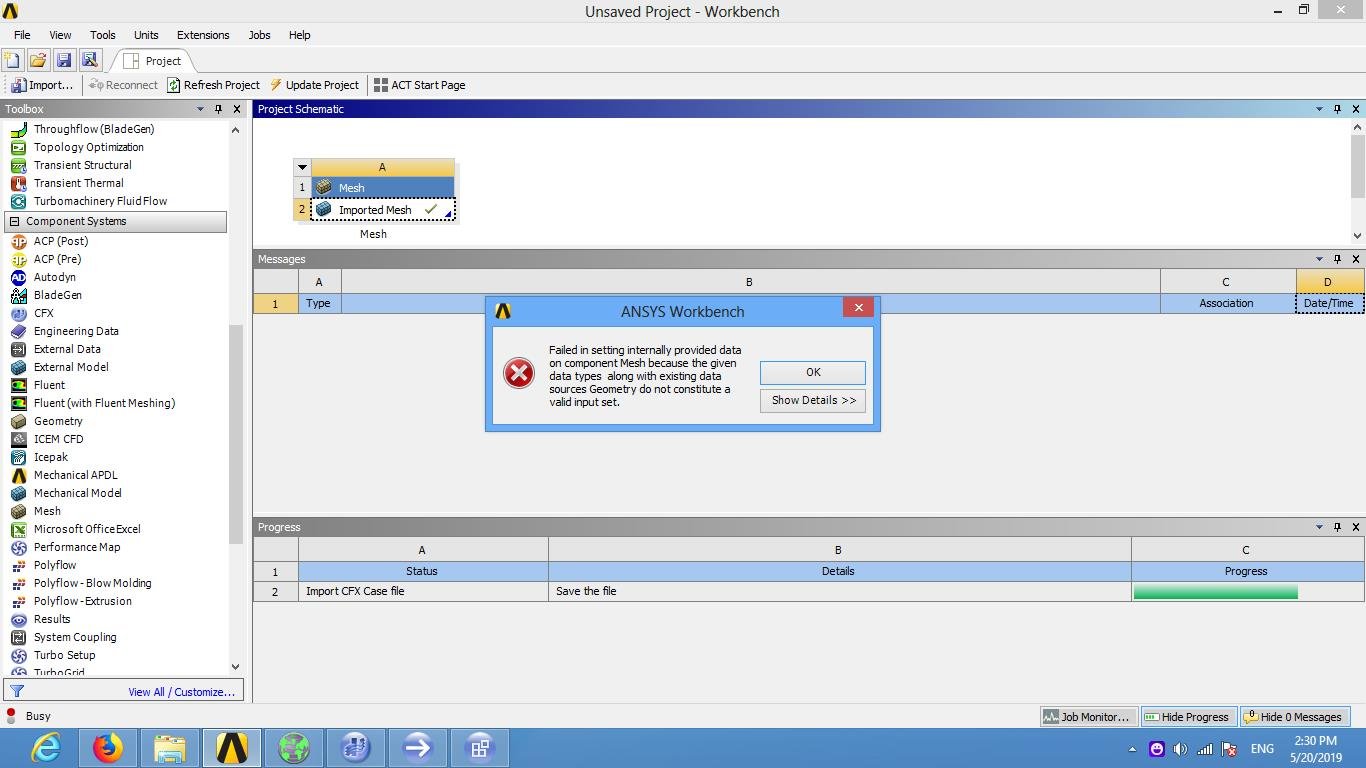The width and height of the screenshot is (1366, 768).
Task: Collapse the Component Systems group
Action: pos(14,221)
